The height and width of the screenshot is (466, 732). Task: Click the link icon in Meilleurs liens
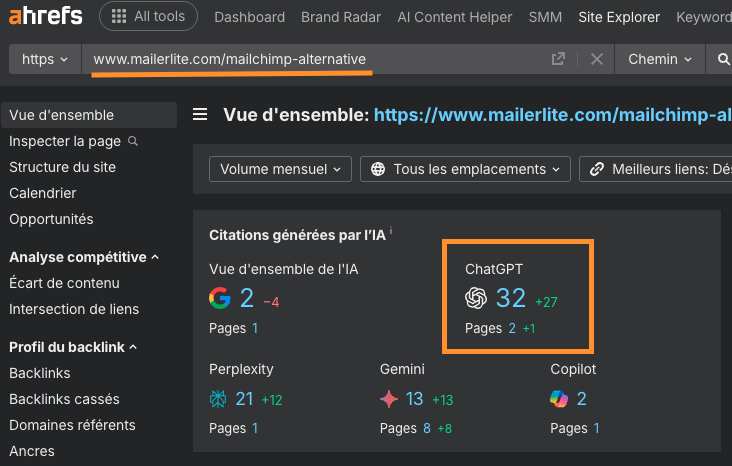[x=597, y=169]
